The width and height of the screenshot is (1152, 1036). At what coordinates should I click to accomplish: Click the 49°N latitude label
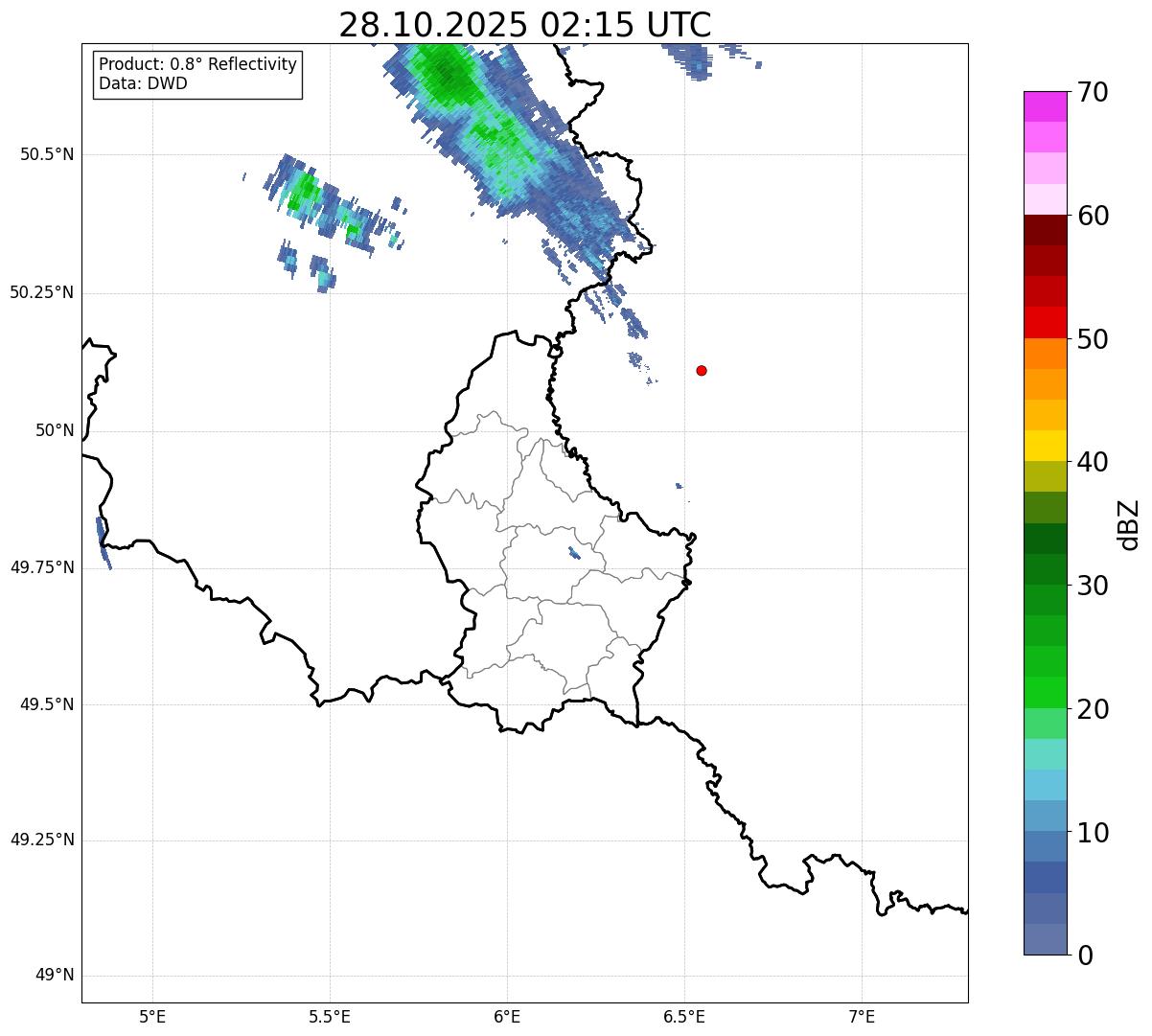click(55, 976)
